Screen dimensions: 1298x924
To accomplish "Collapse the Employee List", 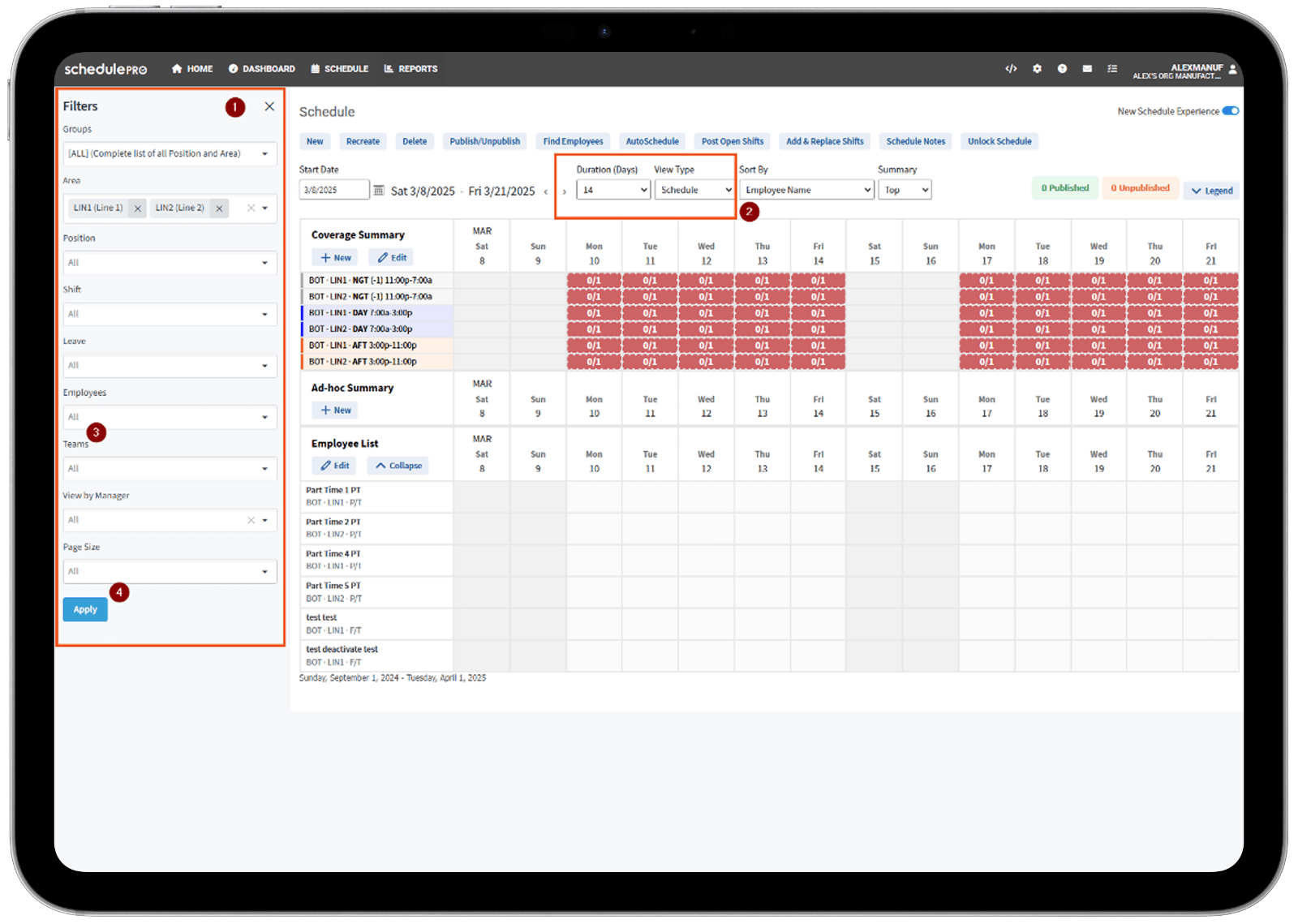I will click(398, 466).
